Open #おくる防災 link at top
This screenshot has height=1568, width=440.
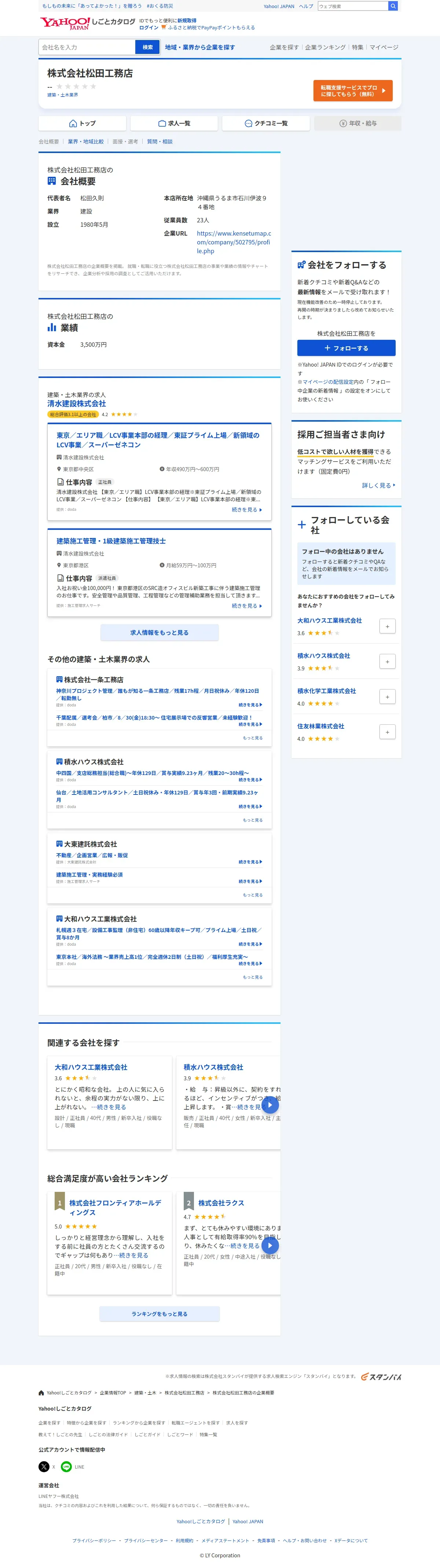tap(160, 6)
